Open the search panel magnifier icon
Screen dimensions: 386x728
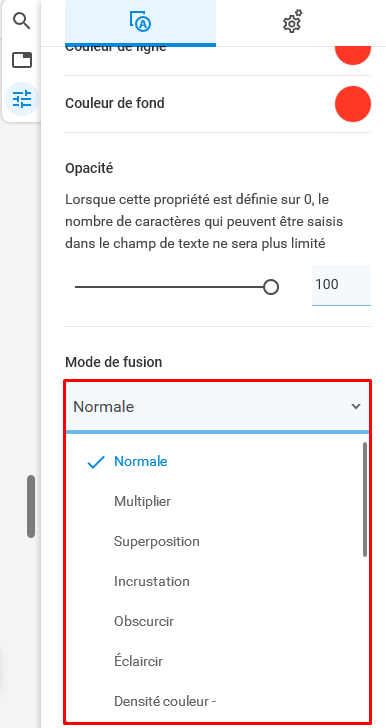pyautogui.click(x=21, y=21)
